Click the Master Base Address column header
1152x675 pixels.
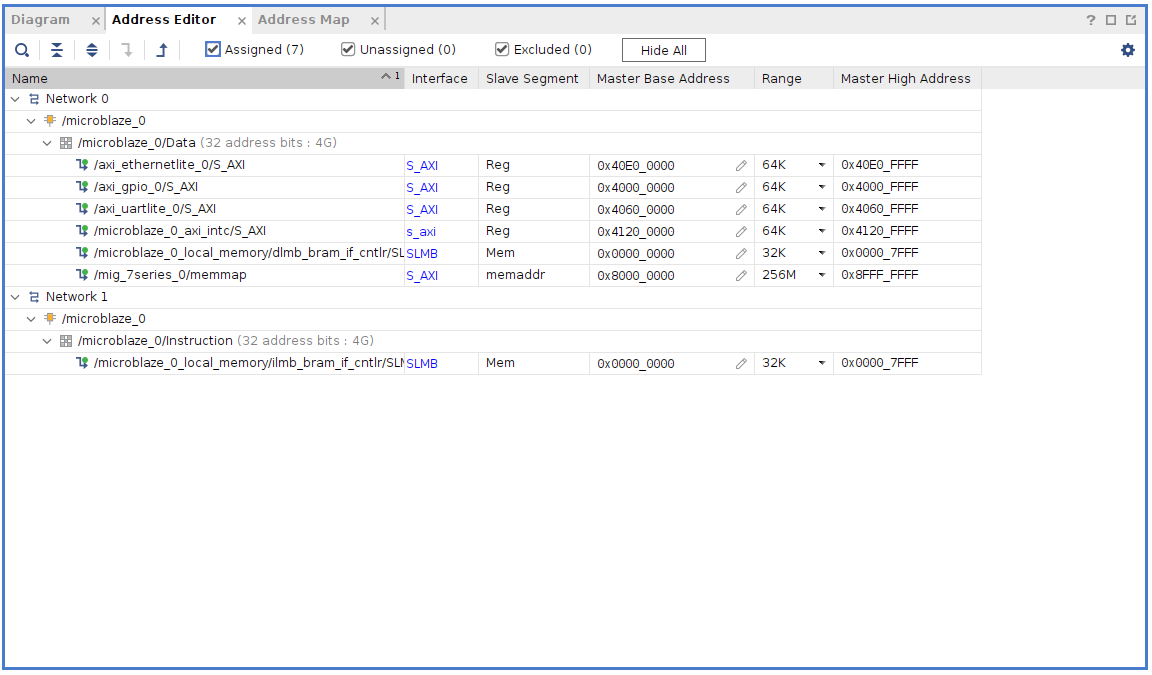tap(663, 79)
